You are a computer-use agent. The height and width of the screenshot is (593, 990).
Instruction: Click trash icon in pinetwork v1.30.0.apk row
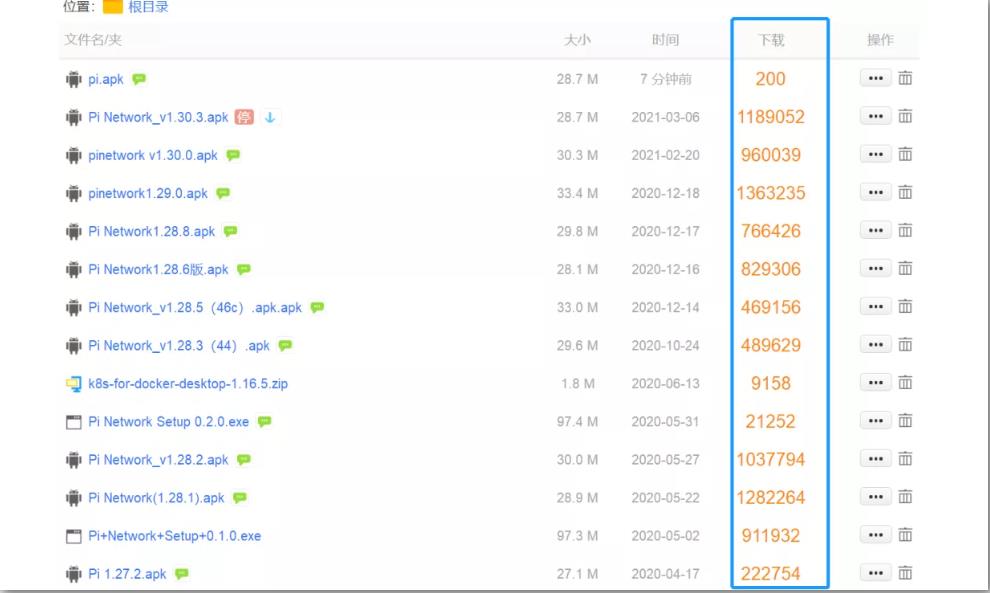(x=905, y=154)
